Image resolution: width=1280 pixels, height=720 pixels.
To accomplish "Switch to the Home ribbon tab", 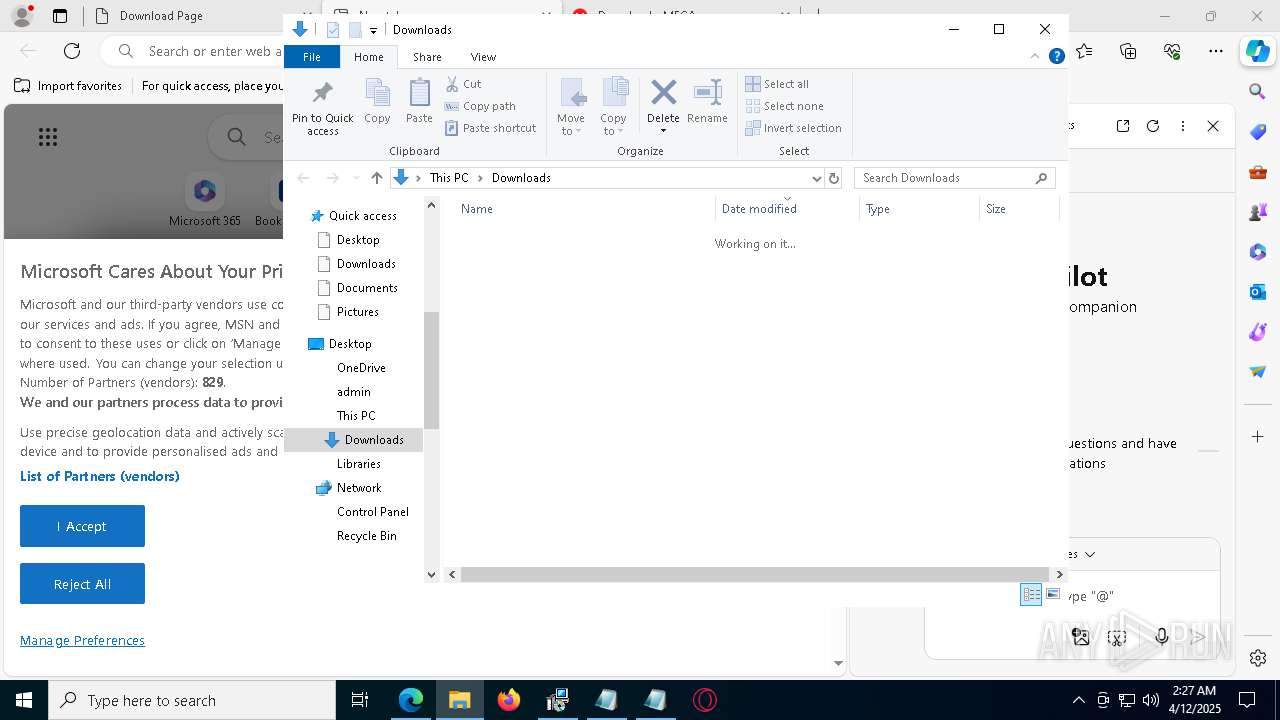I will (x=368, y=57).
